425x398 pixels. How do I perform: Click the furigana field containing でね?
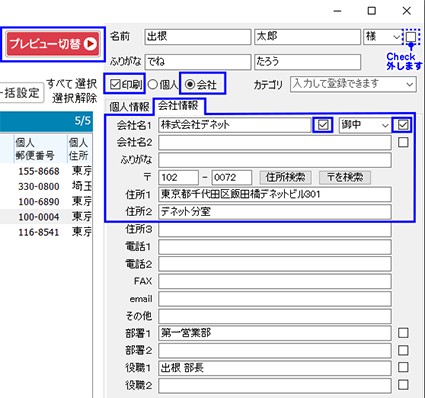[198, 62]
